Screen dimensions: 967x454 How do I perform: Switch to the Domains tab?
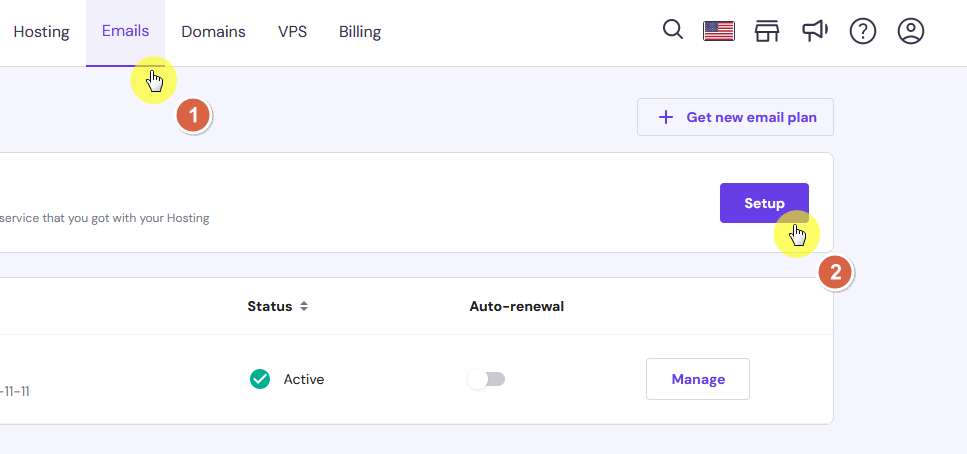213,31
